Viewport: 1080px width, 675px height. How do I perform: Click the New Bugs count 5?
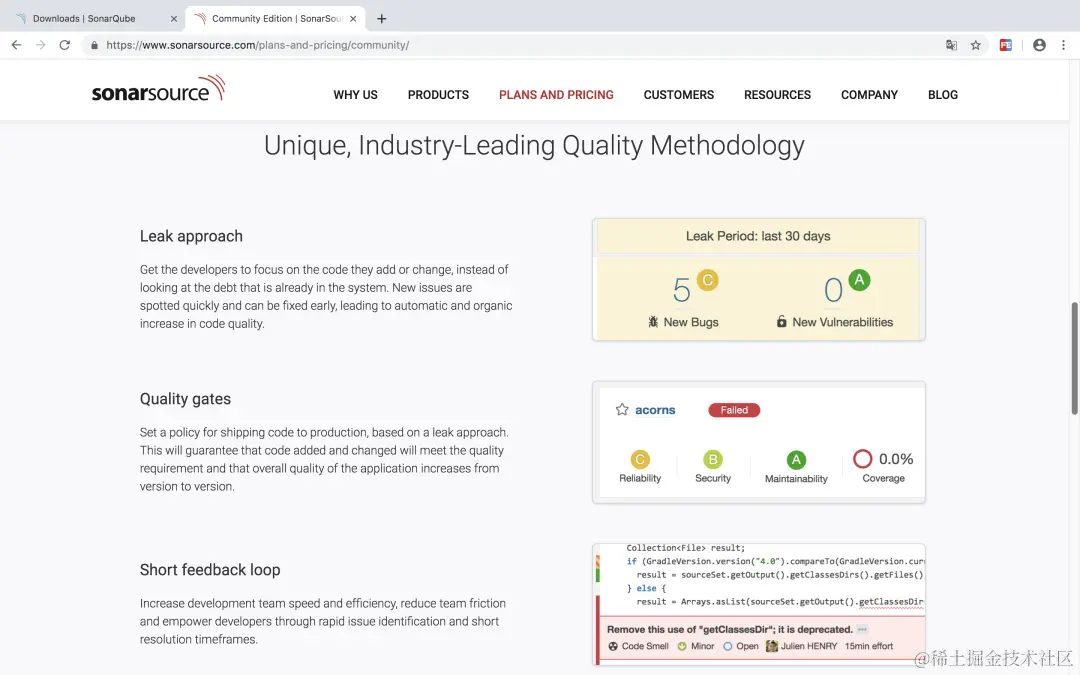(681, 290)
